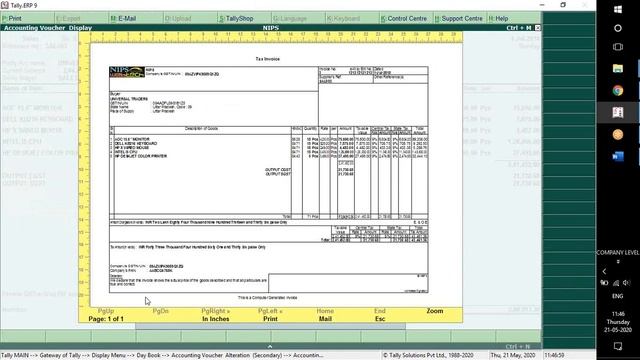Close the Accounting Voucher Display with X
The height and width of the screenshot is (360, 640).
[538, 28]
